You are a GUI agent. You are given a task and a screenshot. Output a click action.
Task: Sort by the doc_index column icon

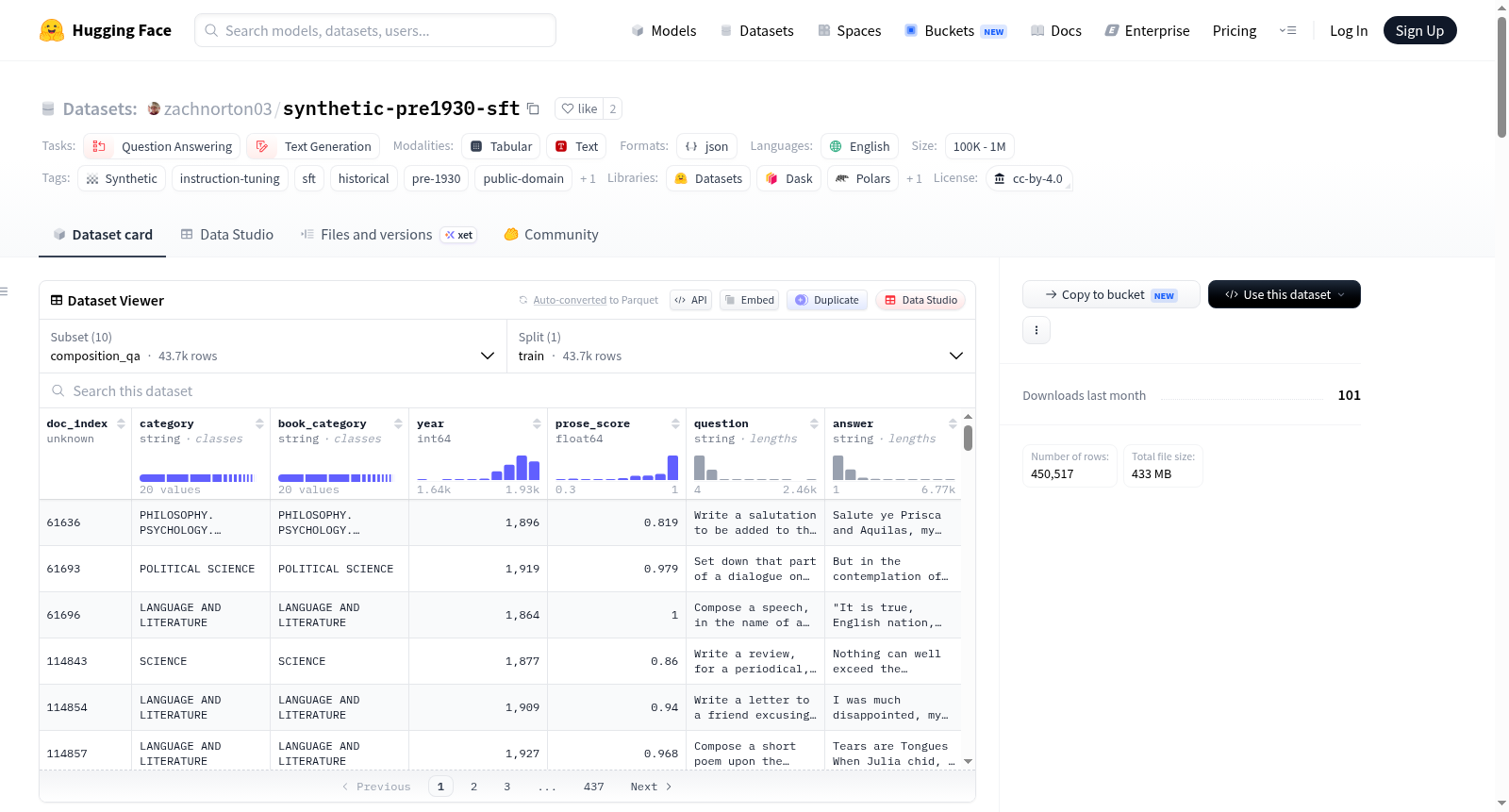pos(121,423)
